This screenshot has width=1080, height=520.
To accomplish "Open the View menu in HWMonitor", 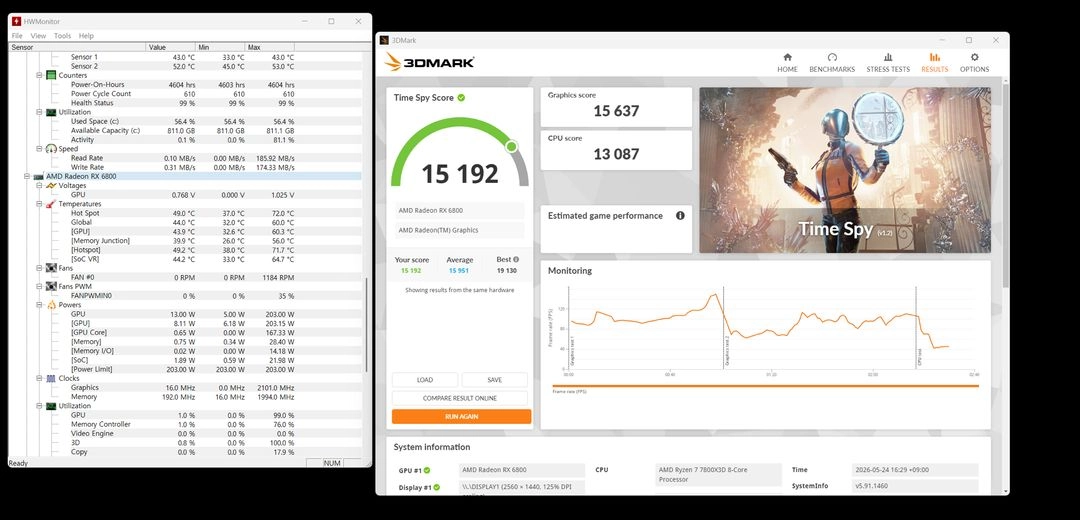I will pos(39,36).
